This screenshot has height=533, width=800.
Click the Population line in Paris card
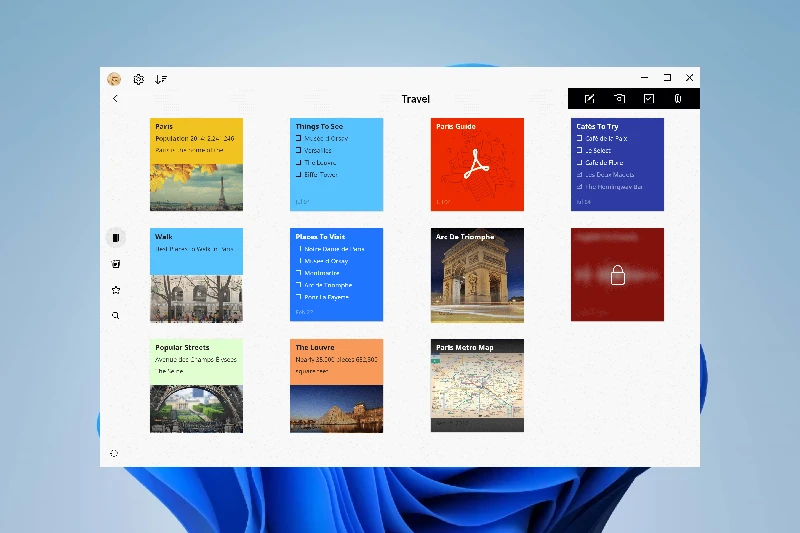pyautogui.click(x=195, y=138)
